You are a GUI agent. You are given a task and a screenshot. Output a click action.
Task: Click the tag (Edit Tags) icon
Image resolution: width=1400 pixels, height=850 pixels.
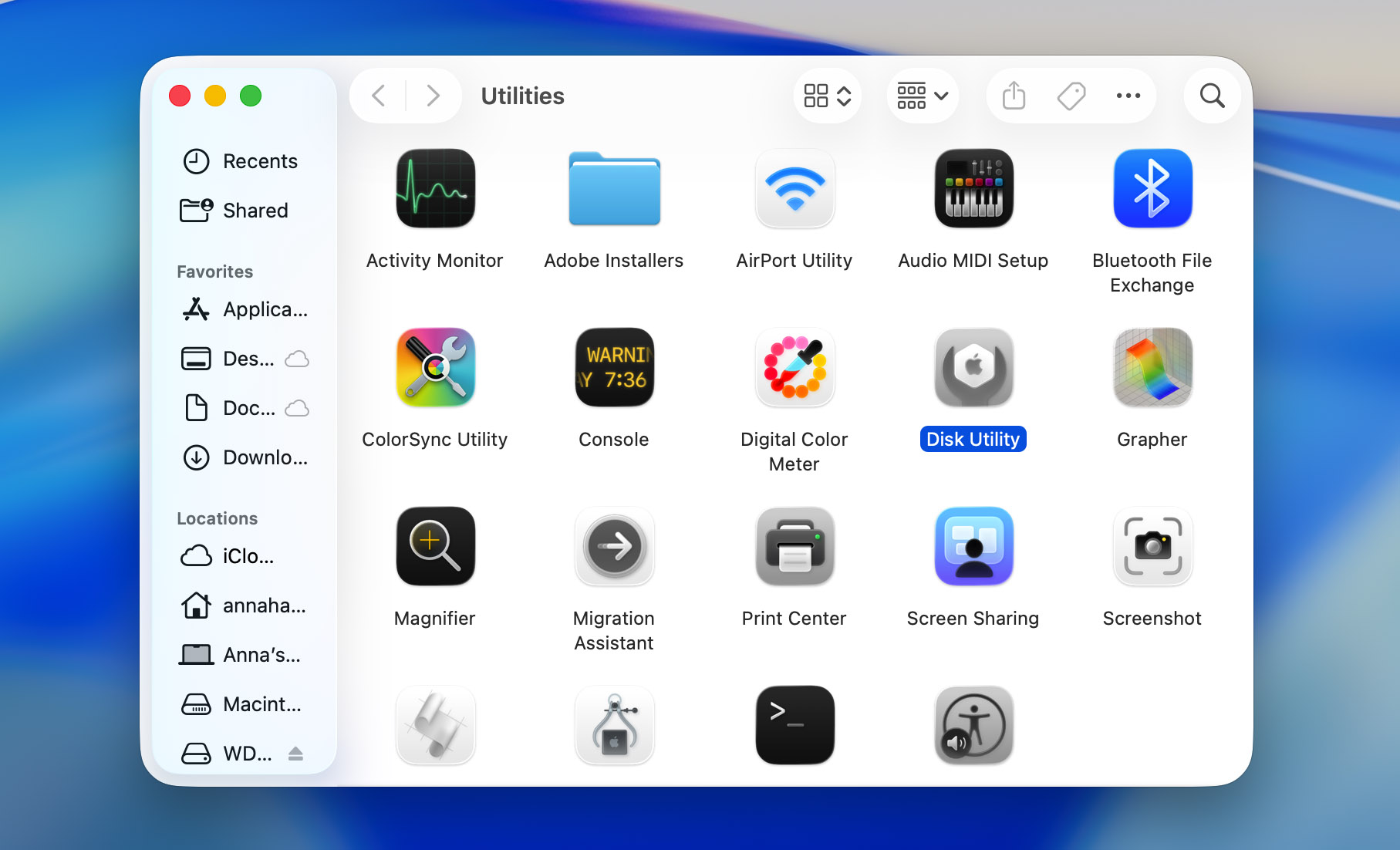(1071, 96)
